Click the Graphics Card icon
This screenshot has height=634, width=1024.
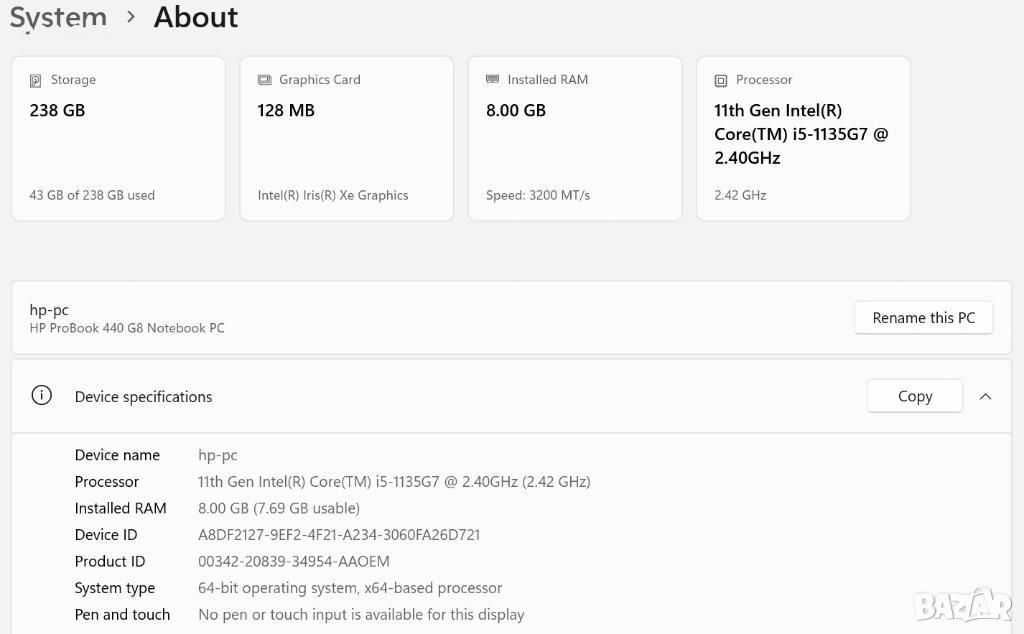pyautogui.click(x=264, y=80)
